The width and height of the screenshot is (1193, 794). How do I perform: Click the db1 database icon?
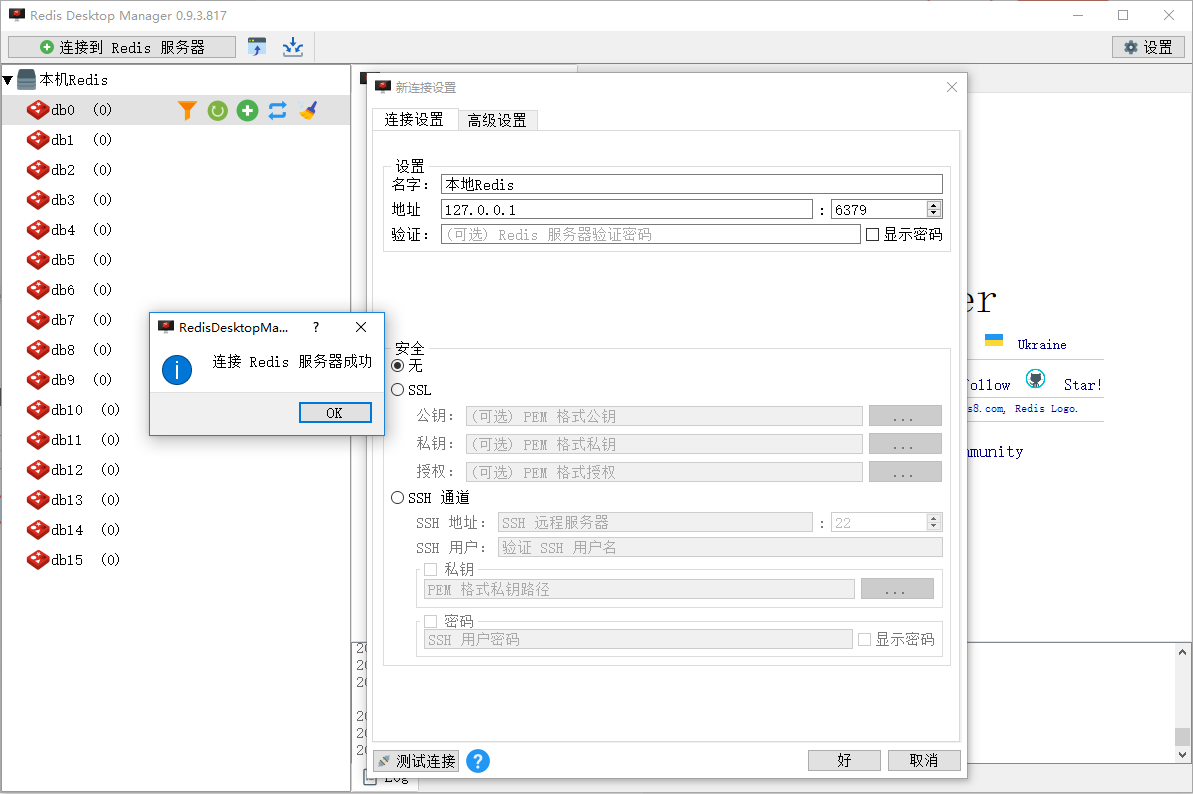point(38,140)
